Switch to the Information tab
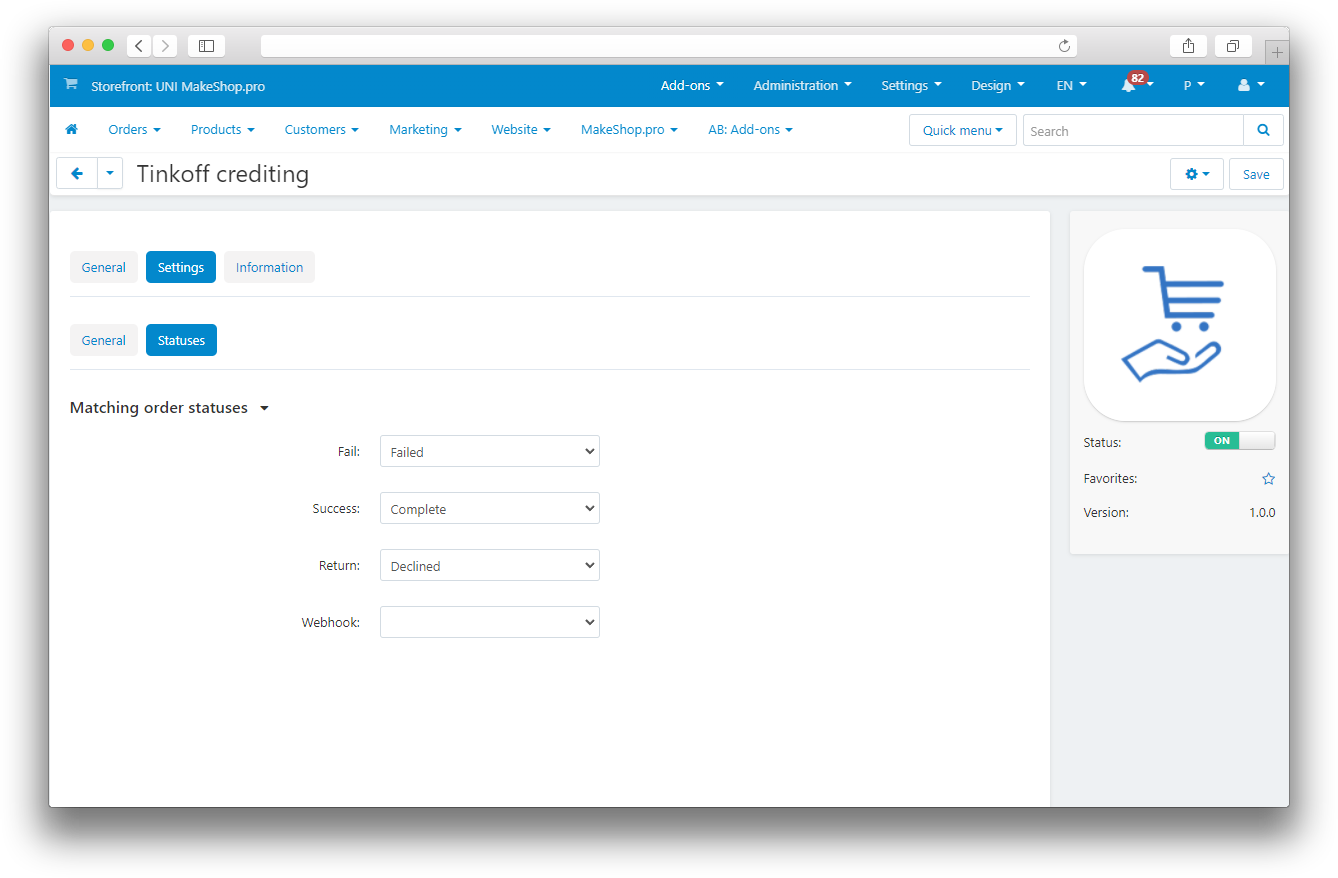 click(269, 268)
